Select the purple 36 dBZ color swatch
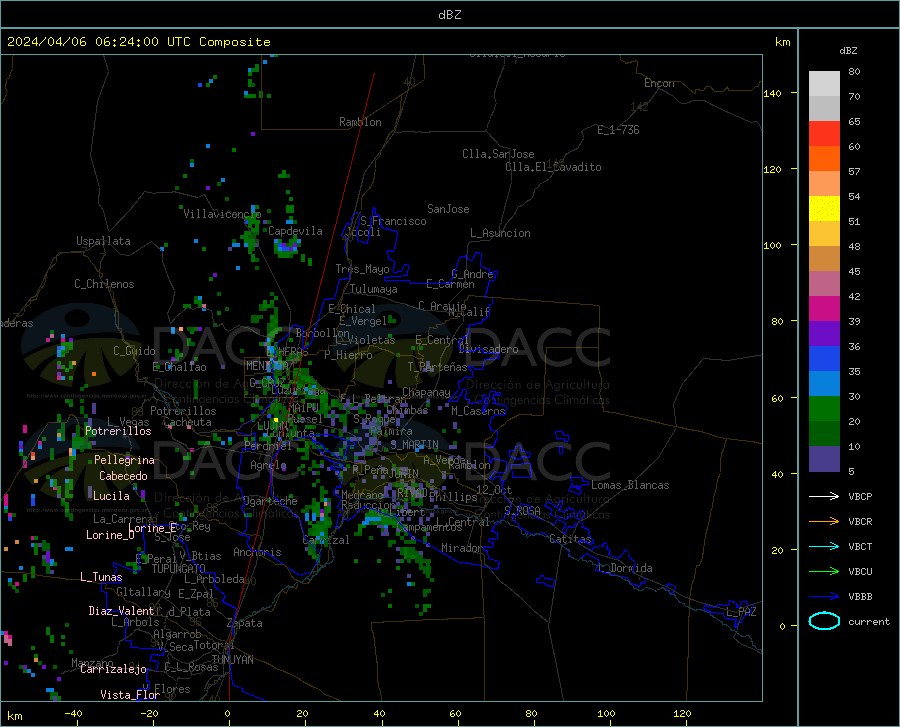Screen dimensions: 900x727 (x=824, y=334)
